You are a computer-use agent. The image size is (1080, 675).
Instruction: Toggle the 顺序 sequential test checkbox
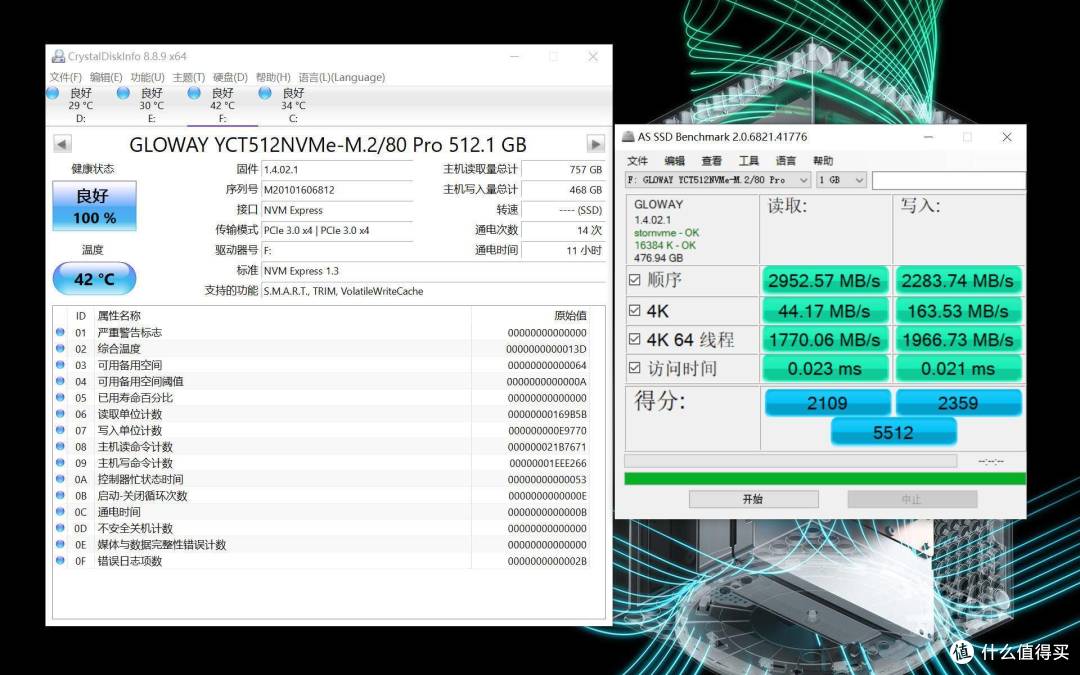tap(634, 280)
